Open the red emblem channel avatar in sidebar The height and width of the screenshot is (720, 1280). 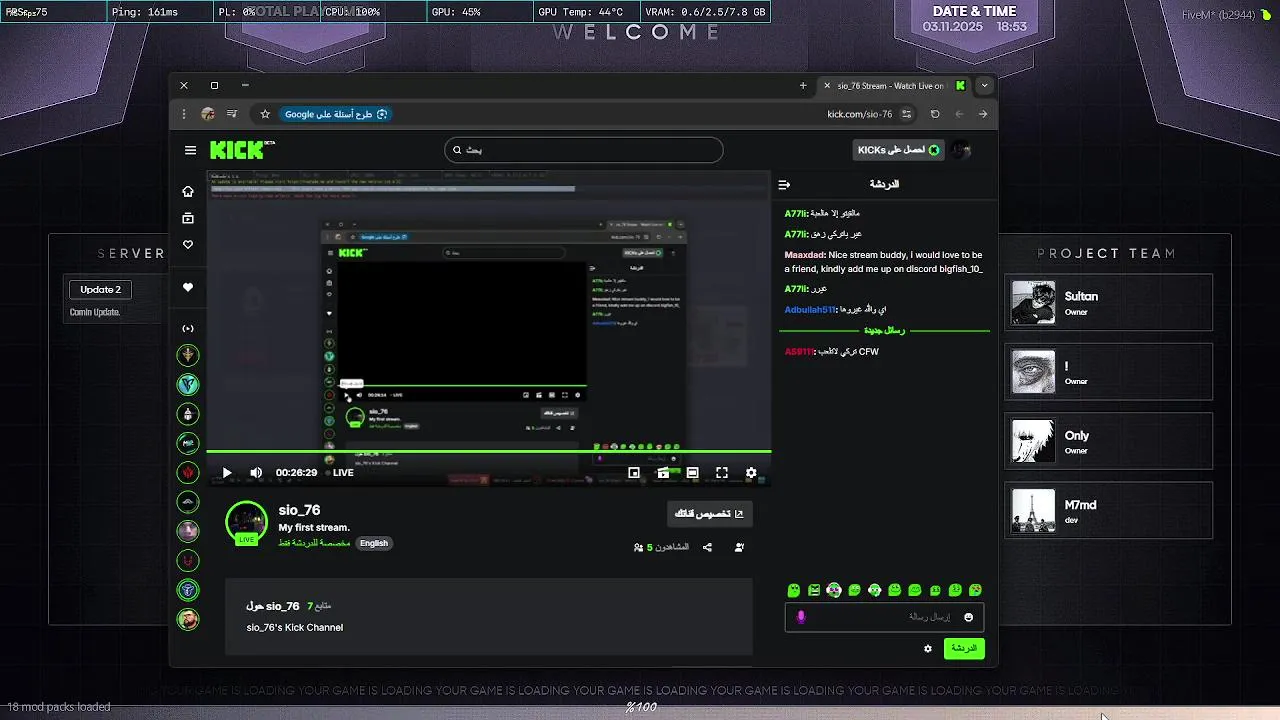188,472
